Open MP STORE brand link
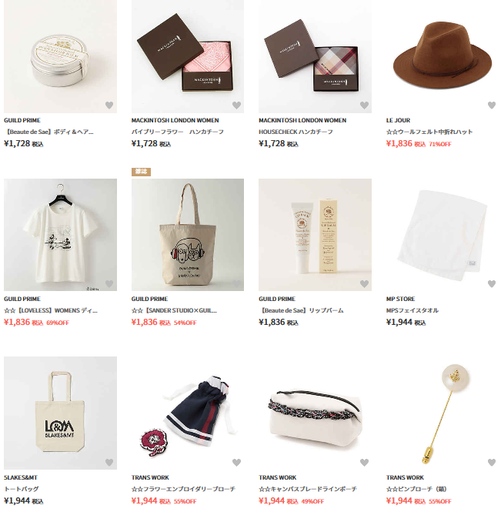Screen dimensions: 501x522 [401, 299]
